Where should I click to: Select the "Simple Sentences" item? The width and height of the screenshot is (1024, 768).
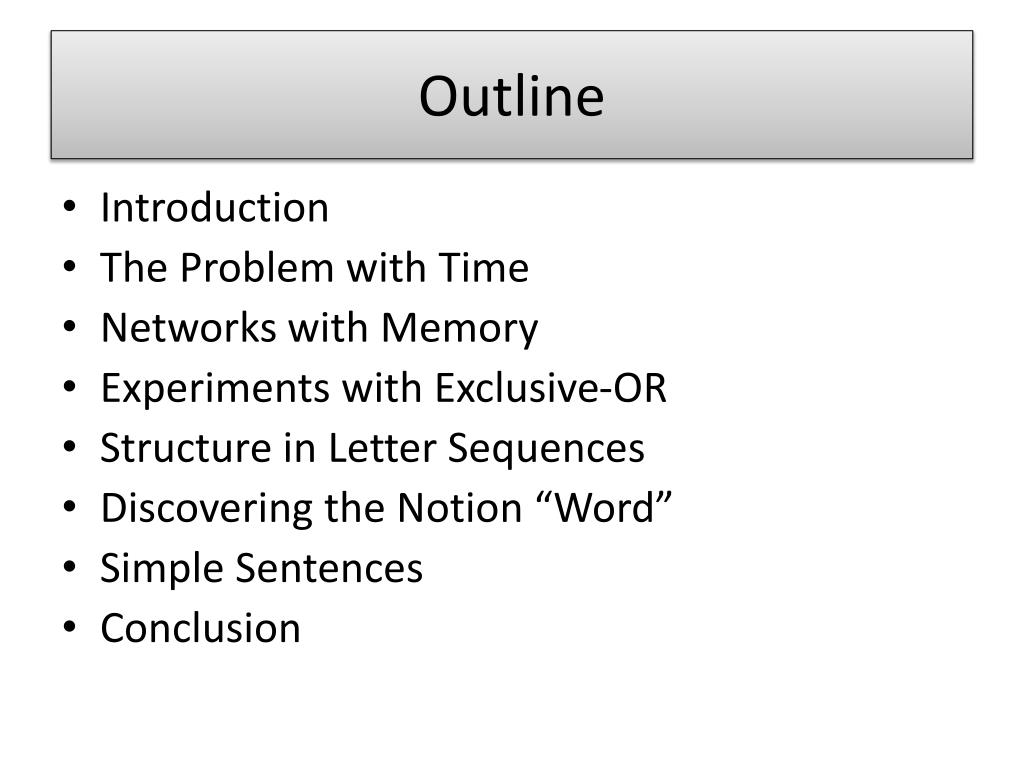pos(261,568)
